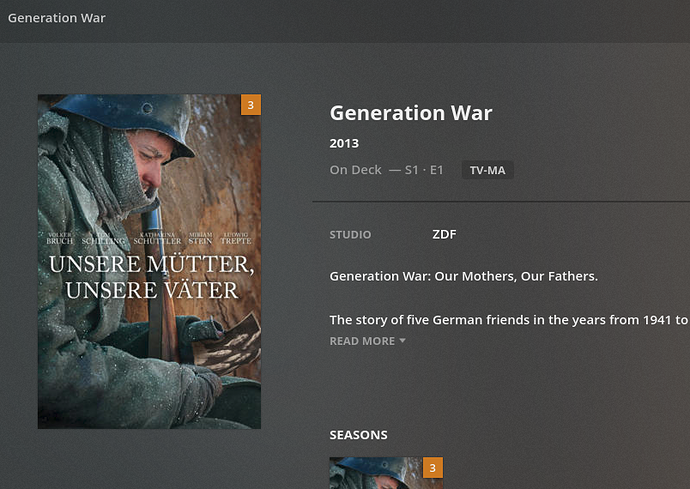Click the SEASONS section heading
Image resolution: width=690 pixels, height=489 pixels.
358,435
